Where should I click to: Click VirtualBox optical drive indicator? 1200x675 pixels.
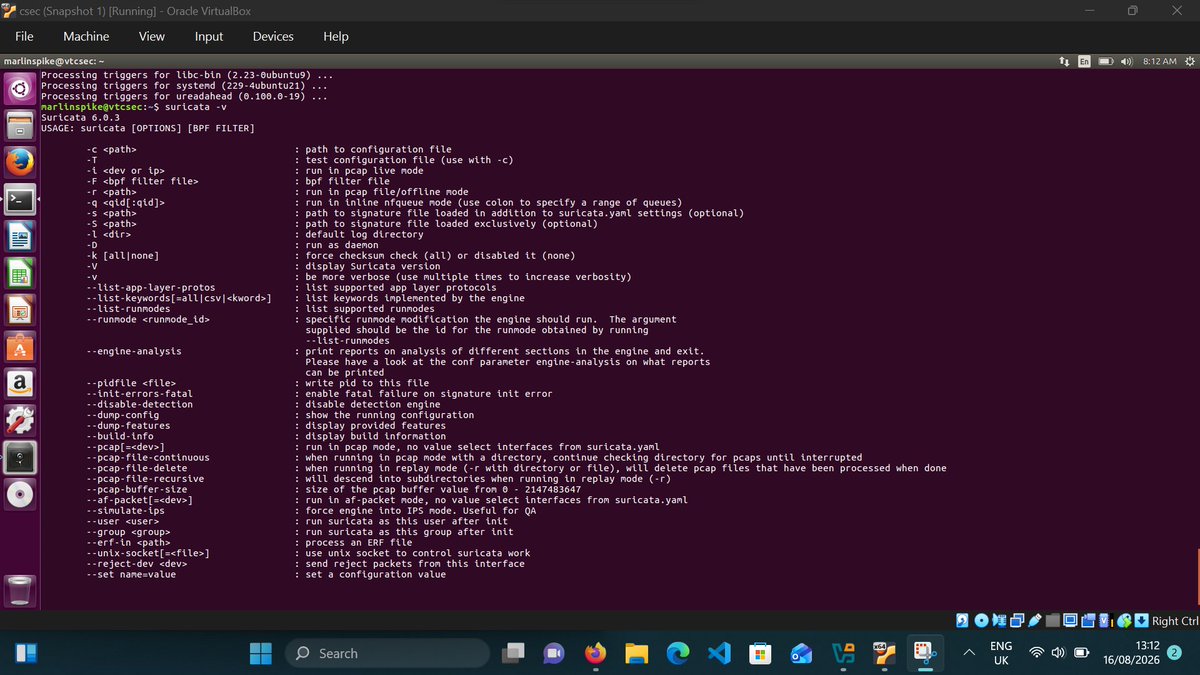click(x=982, y=621)
